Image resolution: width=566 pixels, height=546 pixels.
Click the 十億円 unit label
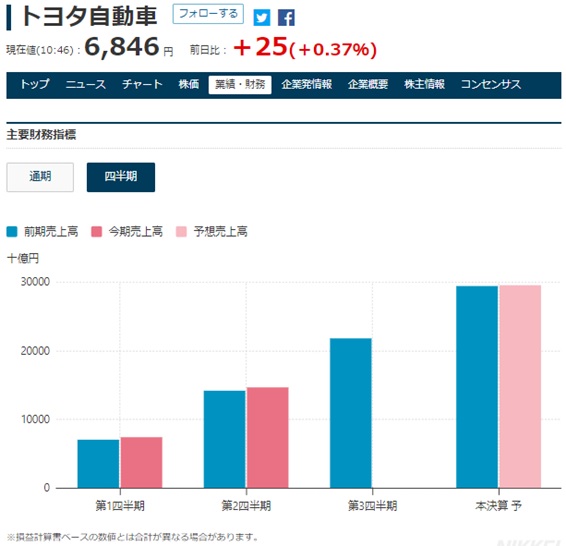click(x=23, y=258)
